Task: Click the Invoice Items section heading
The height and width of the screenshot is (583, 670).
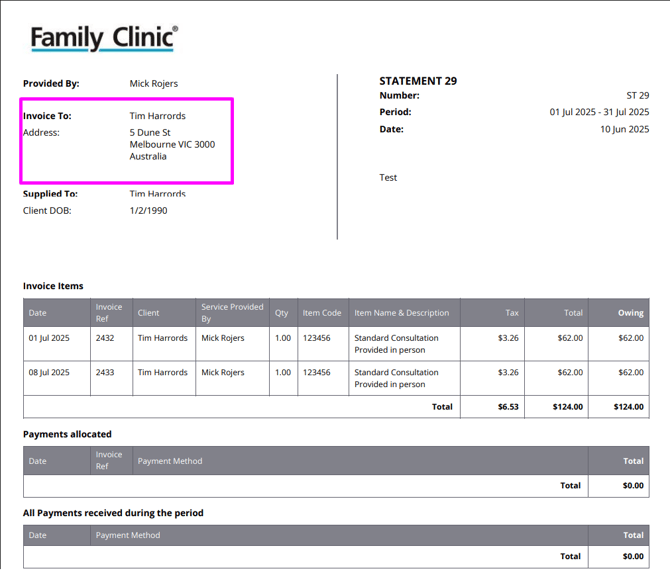Action: [x=53, y=286]
